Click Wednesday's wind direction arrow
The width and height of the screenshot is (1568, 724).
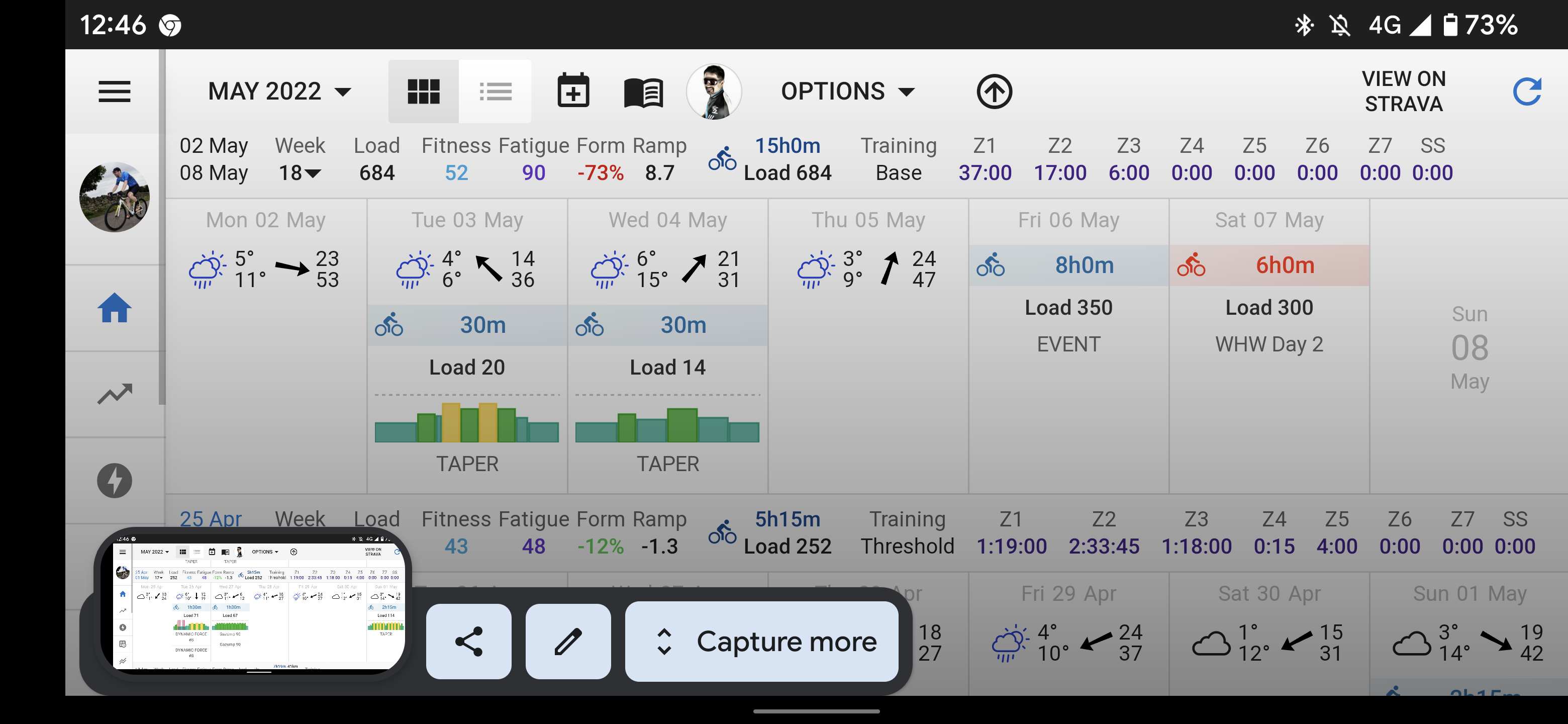pos(694,268)
